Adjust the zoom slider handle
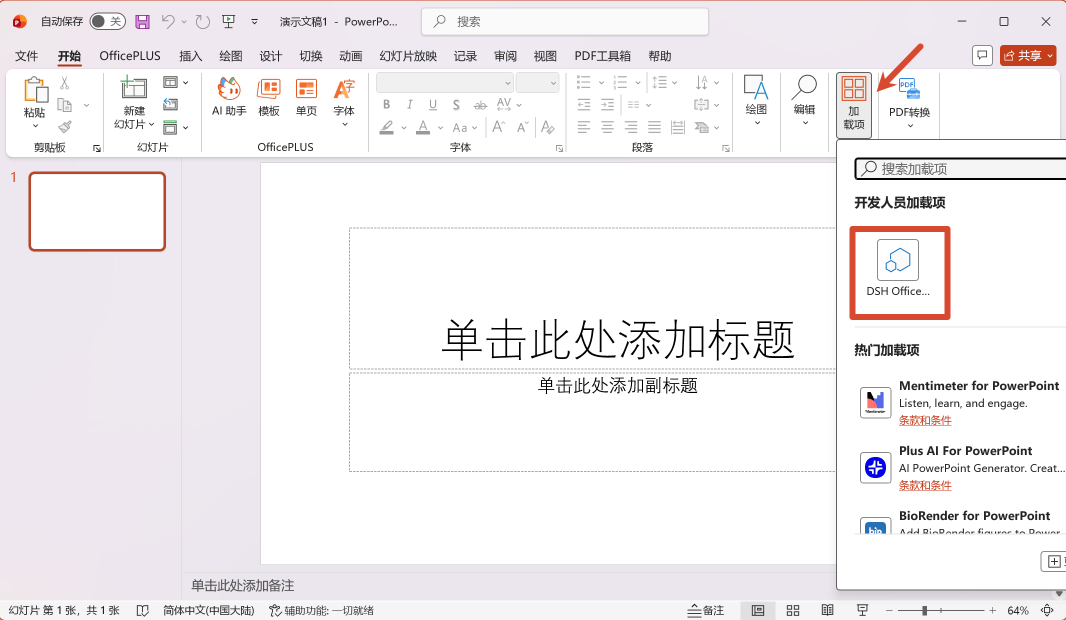Viewport: 1066px width, 620px height. (x=925, y=610)
